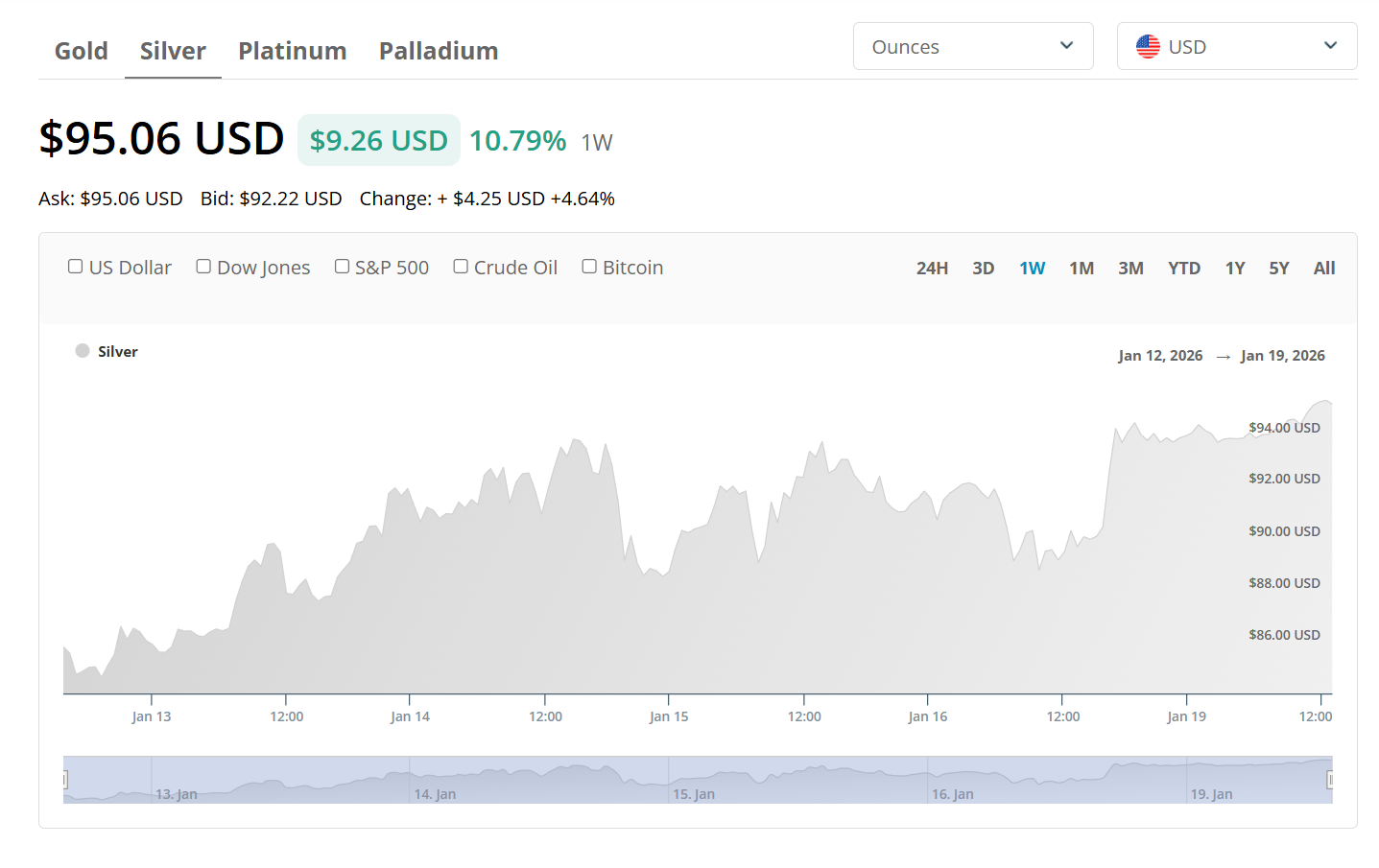This screenshot has height=868, width=1379.
Task: Tick the S&P 500 checkbox
Action: tap(342, 267)
